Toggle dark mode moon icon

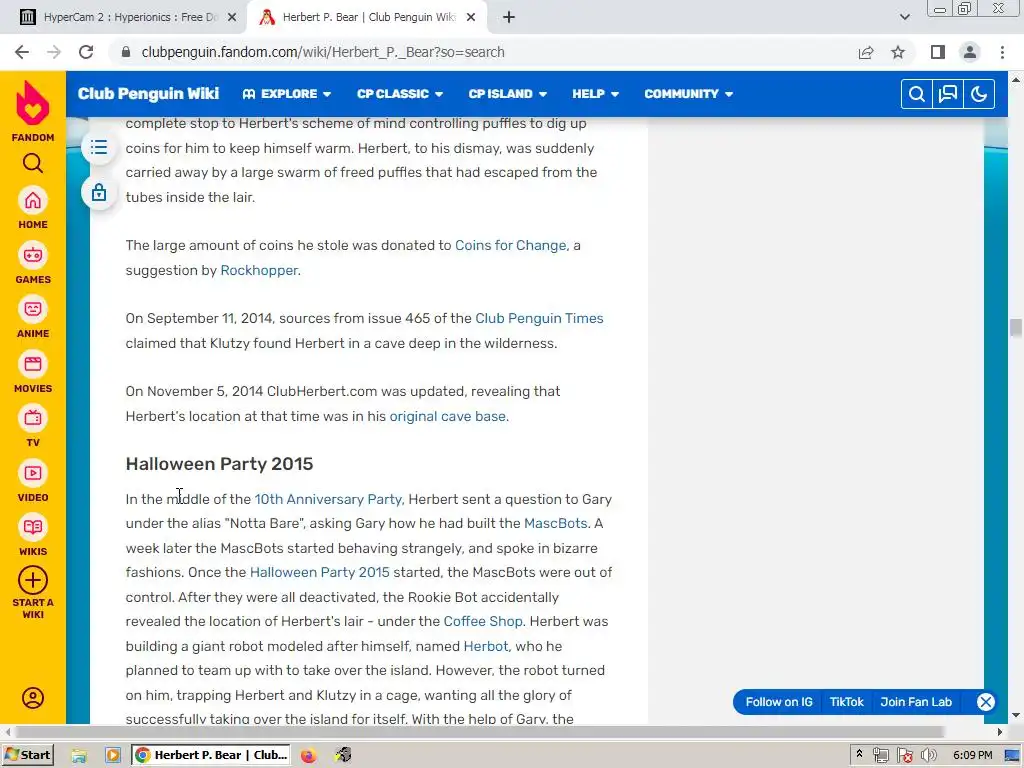click(x=979, y=94)
